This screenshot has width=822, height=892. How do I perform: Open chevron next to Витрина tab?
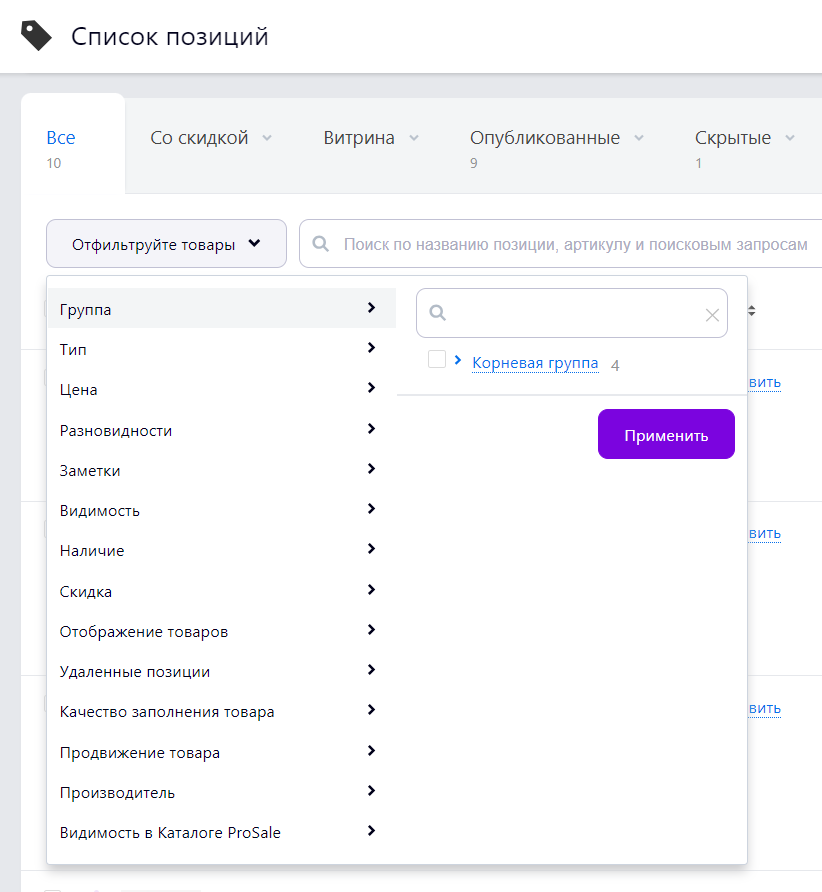point(414,138)
